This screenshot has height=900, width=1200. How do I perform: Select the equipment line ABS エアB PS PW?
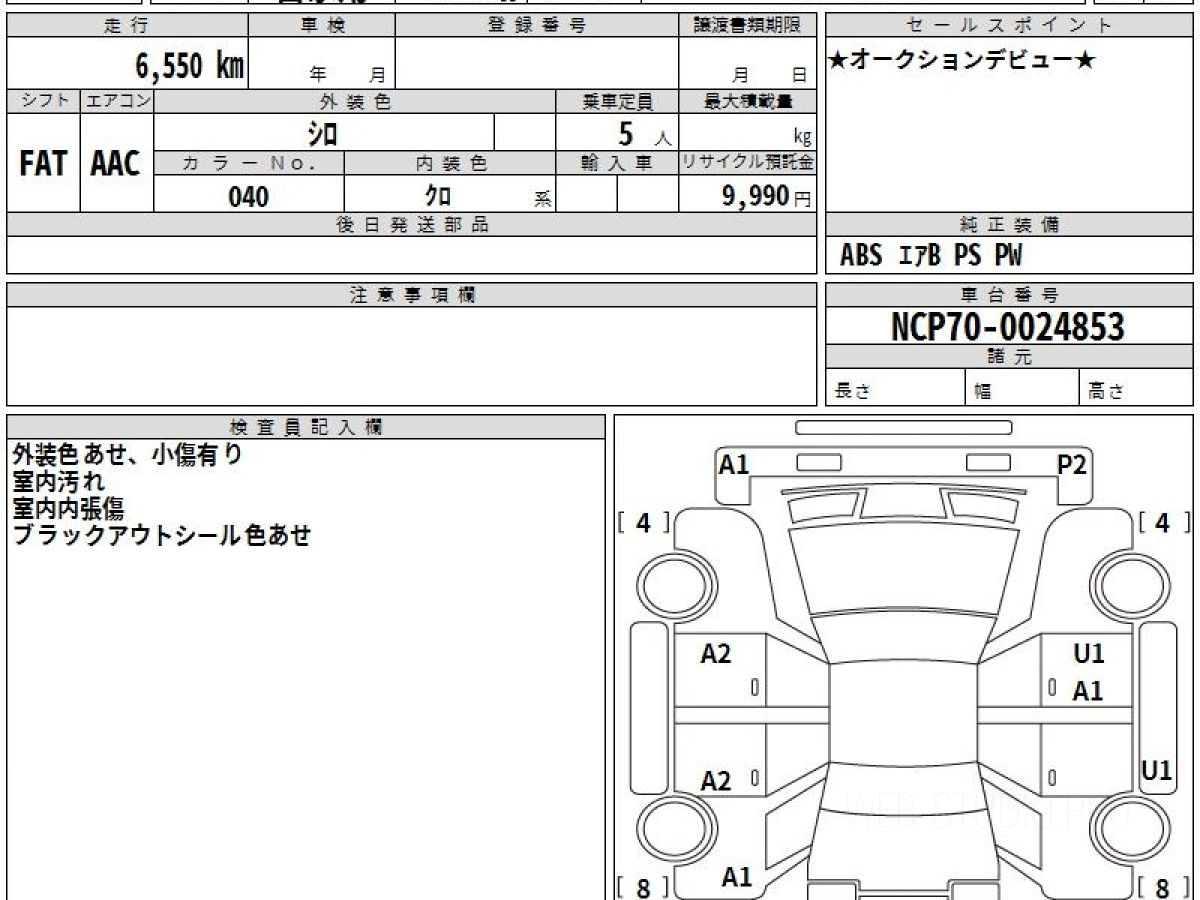point(930,256)
